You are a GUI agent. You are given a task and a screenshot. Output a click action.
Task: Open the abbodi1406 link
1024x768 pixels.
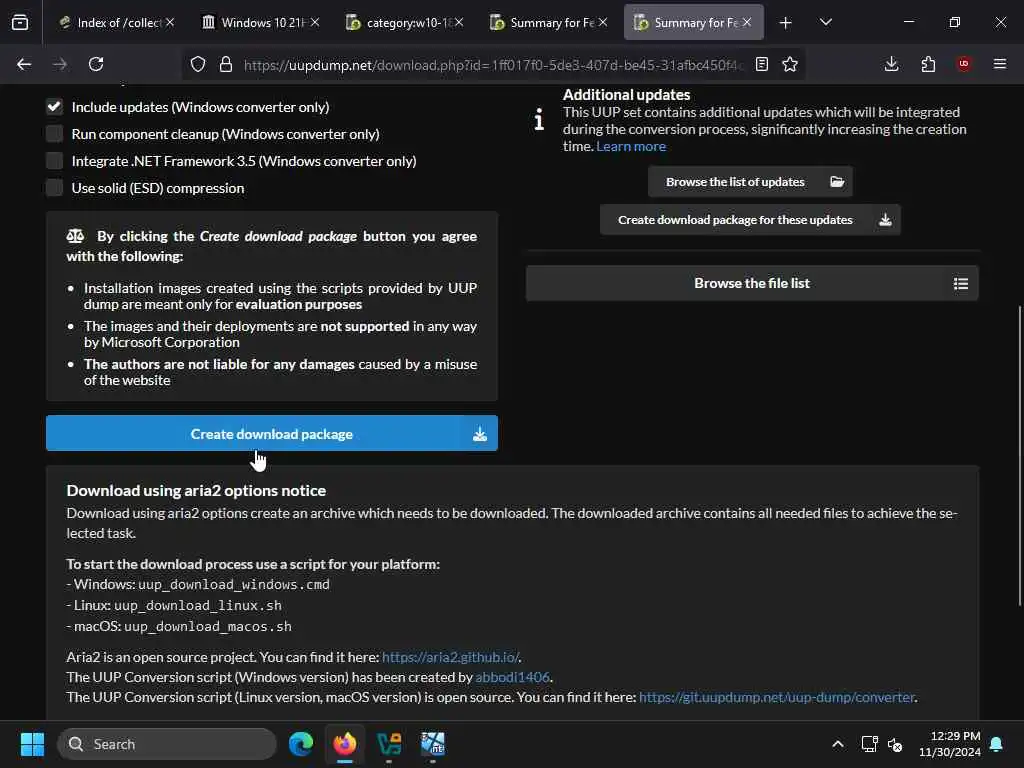coord(513,677)
